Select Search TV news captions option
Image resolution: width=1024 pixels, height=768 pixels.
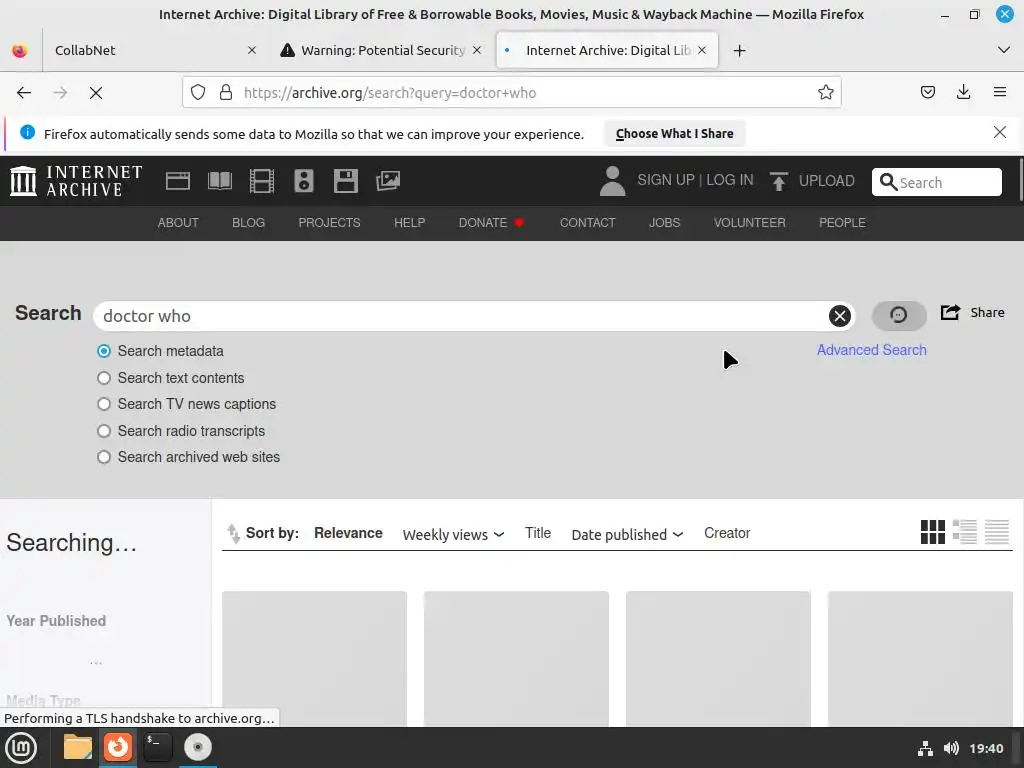[104, 404]
